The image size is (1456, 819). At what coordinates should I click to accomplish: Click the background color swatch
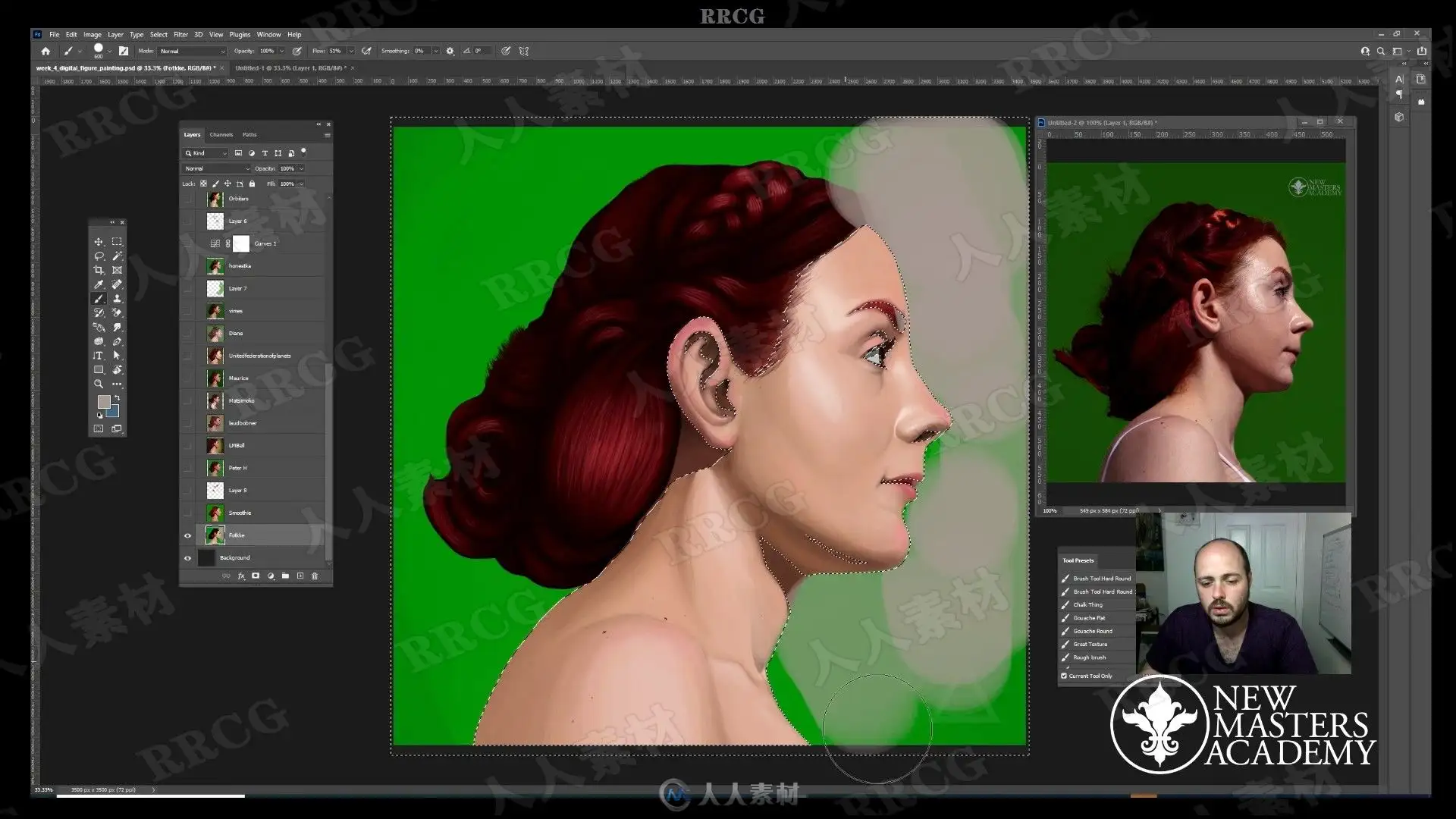point(114,412)
